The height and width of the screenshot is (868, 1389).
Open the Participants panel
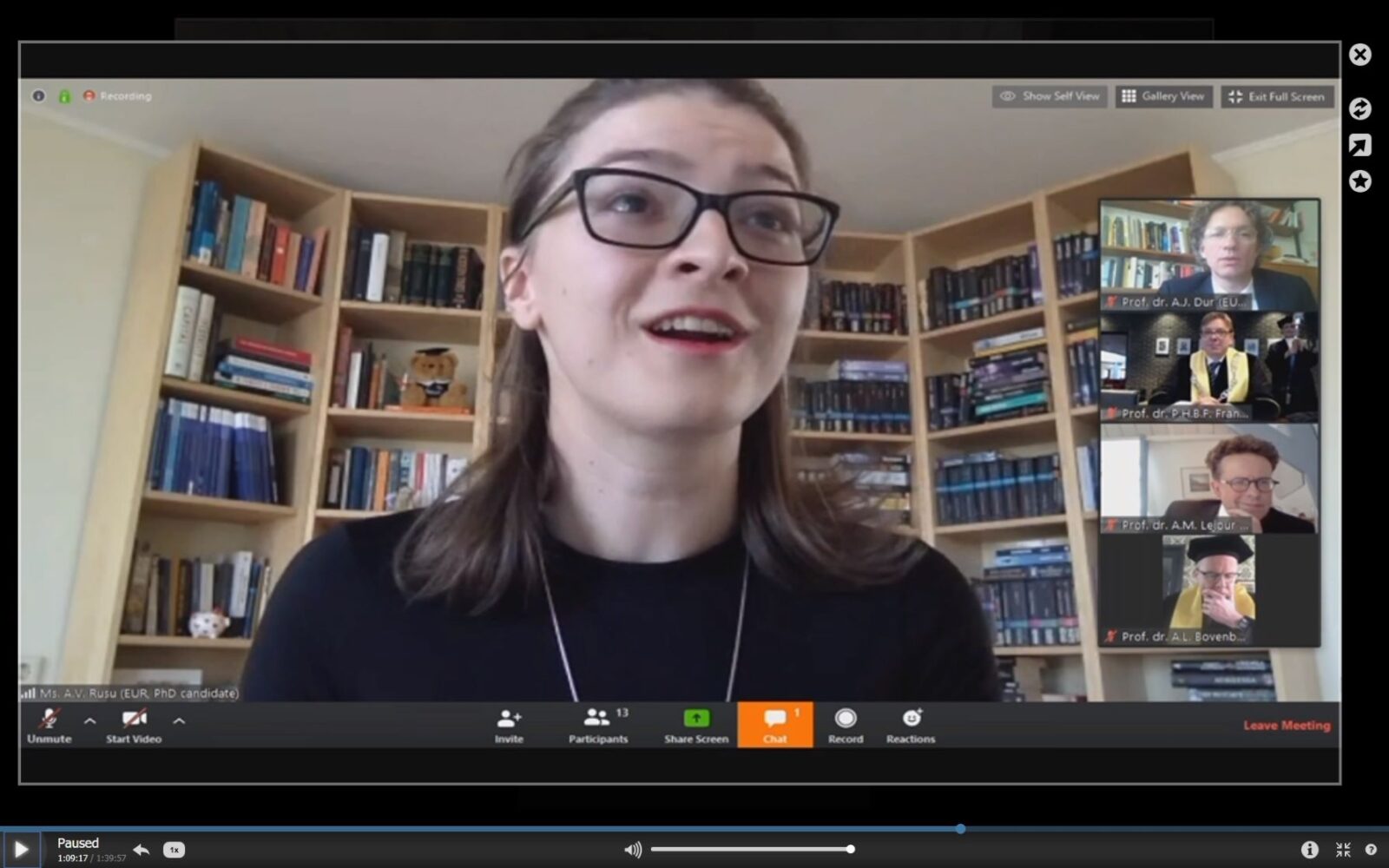[597, 720]
